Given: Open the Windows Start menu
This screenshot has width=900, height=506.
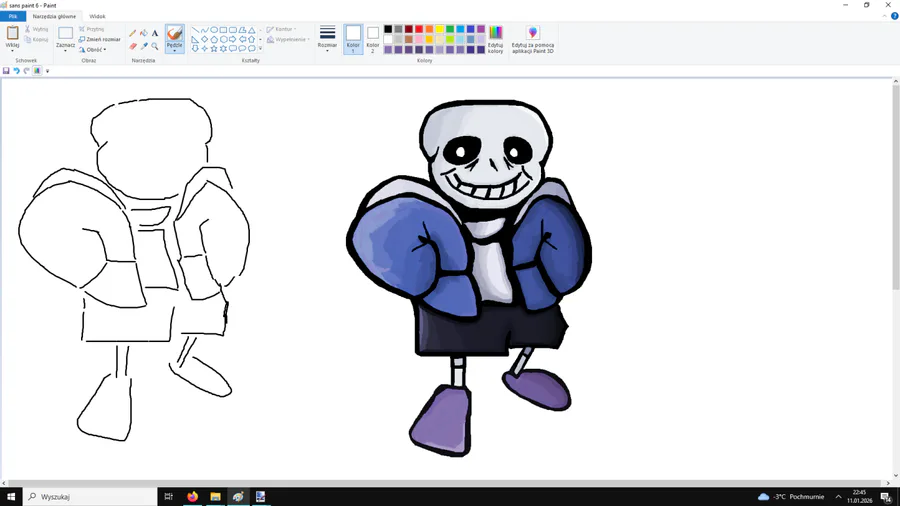Looking at the screenshot, I should pos(11,497).
